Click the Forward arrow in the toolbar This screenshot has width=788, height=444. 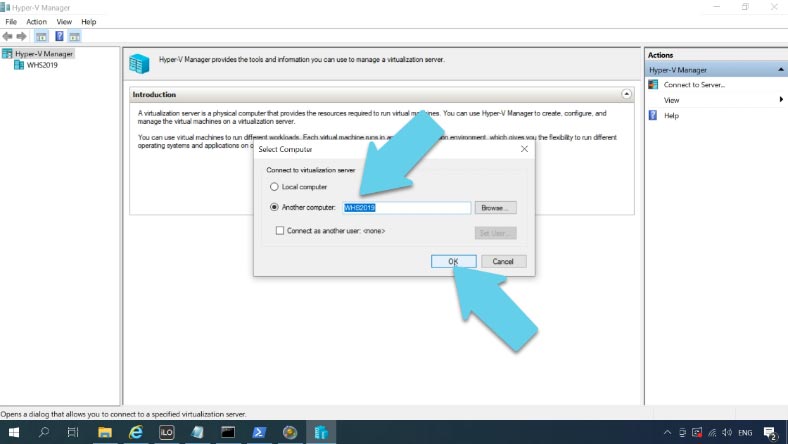pos(22,36)
